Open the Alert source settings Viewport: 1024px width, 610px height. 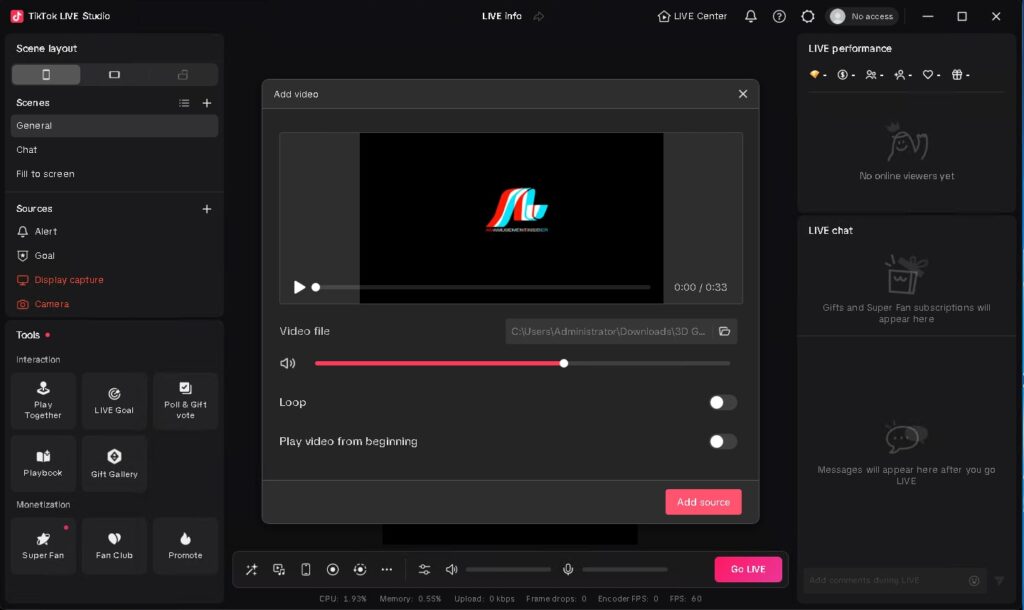click(x=47, y=231)
